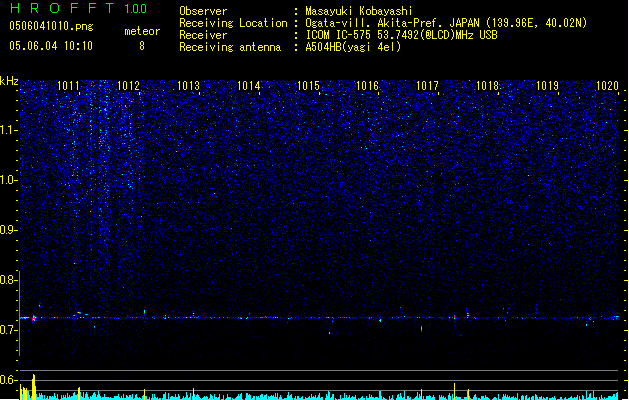Click the meteor count label
The image size is (629, 400).
coord(142,31)
